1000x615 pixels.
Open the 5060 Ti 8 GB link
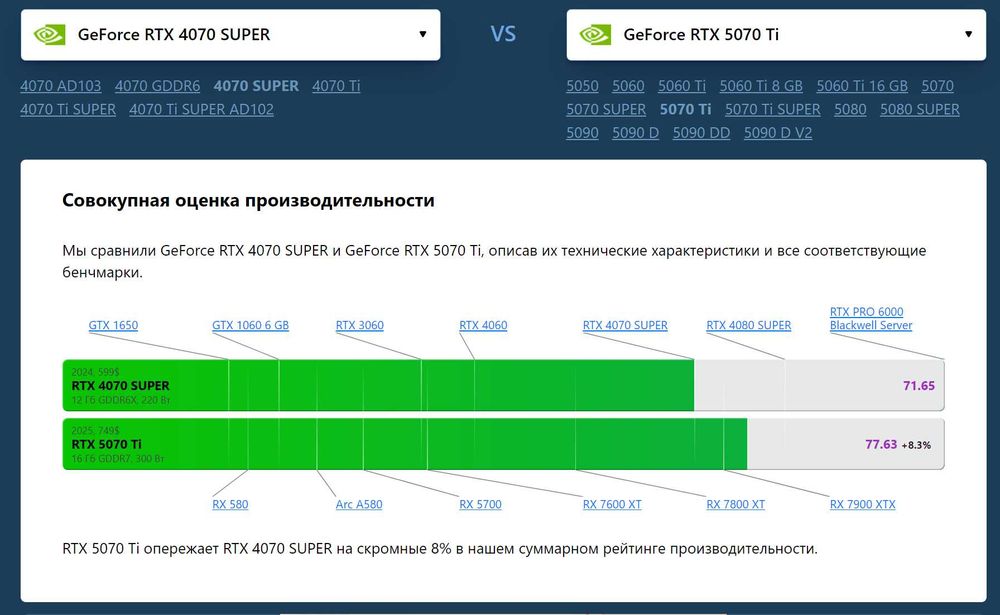point(761,86)
